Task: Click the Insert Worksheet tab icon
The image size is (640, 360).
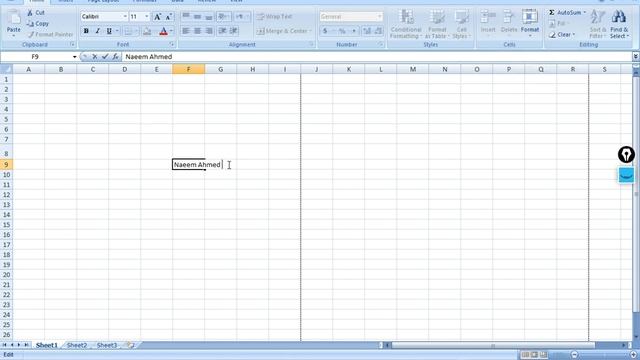Action: point(130,345)
